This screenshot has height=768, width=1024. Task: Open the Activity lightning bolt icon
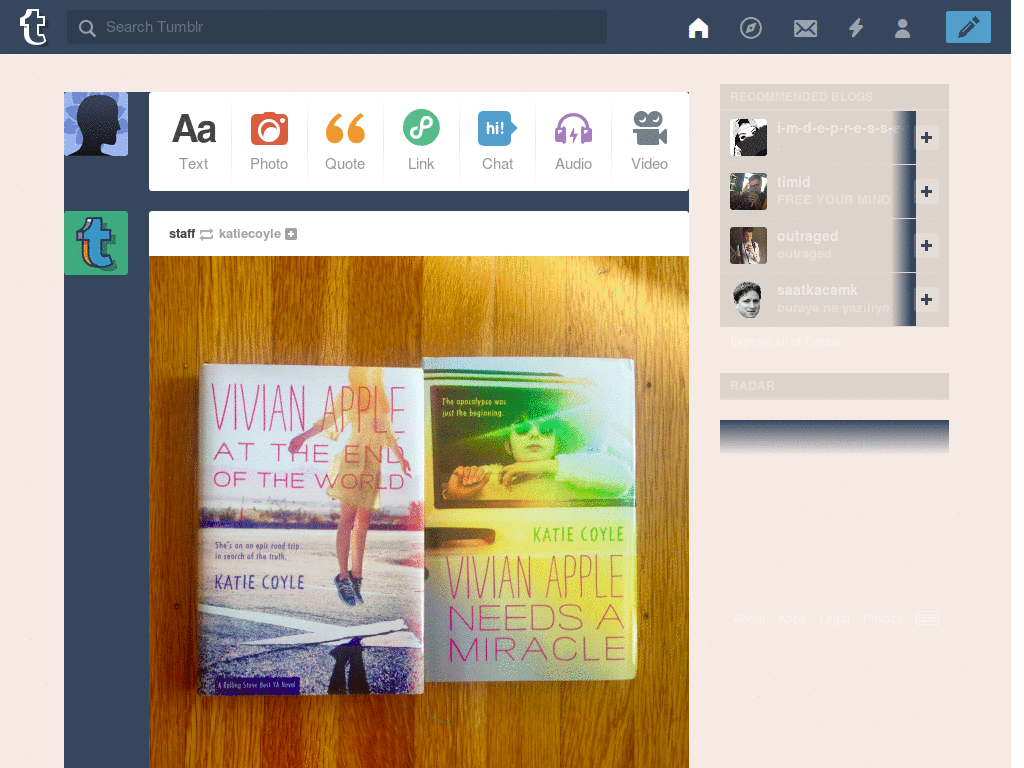[x=856, y=27]
